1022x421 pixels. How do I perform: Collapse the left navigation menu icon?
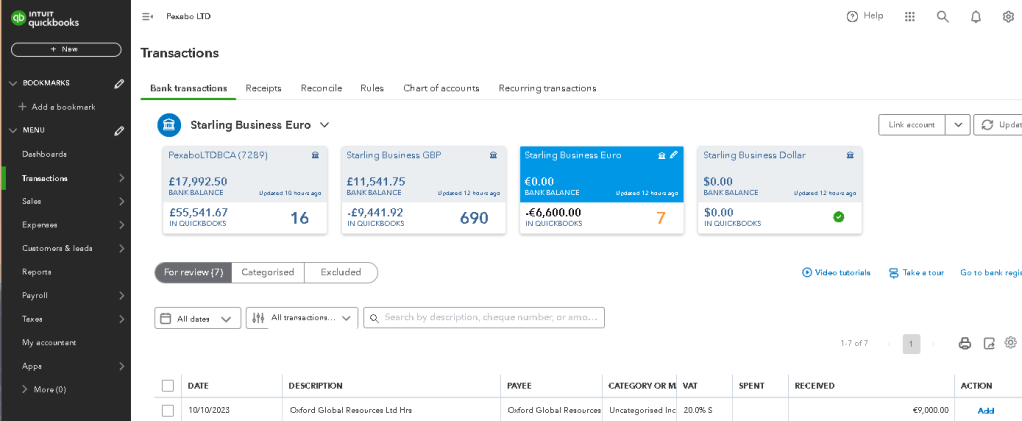(147, 16)
